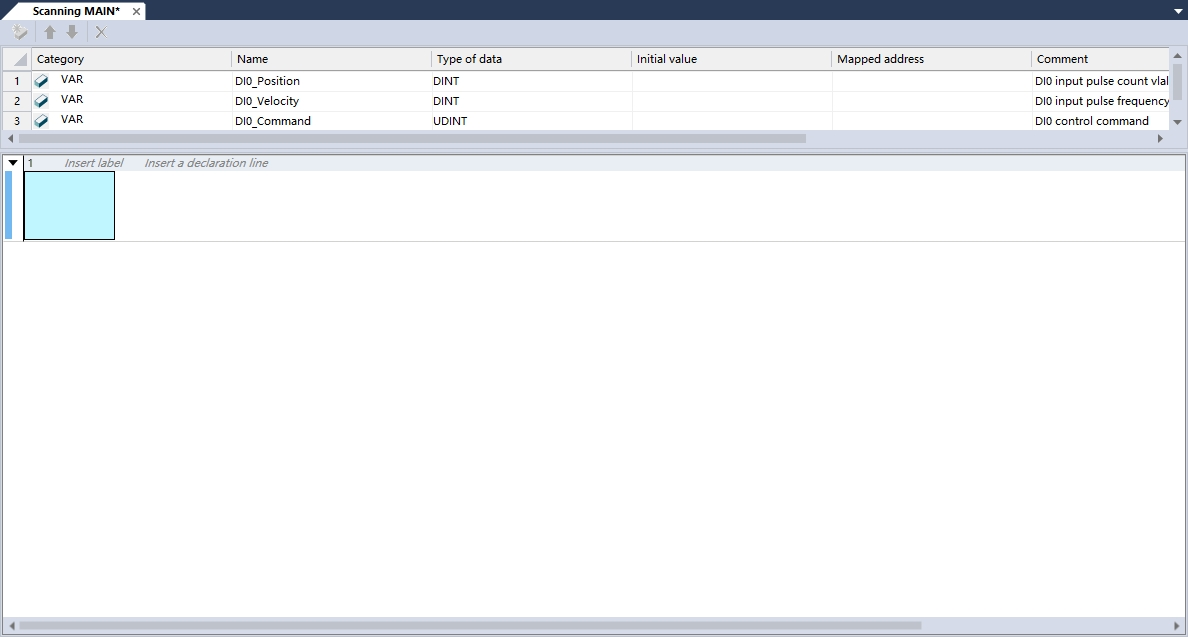Viewport: 1188px width, 637px height.
Task: Select the Scanning MAIN tab
Action: (x=76, y=11)
